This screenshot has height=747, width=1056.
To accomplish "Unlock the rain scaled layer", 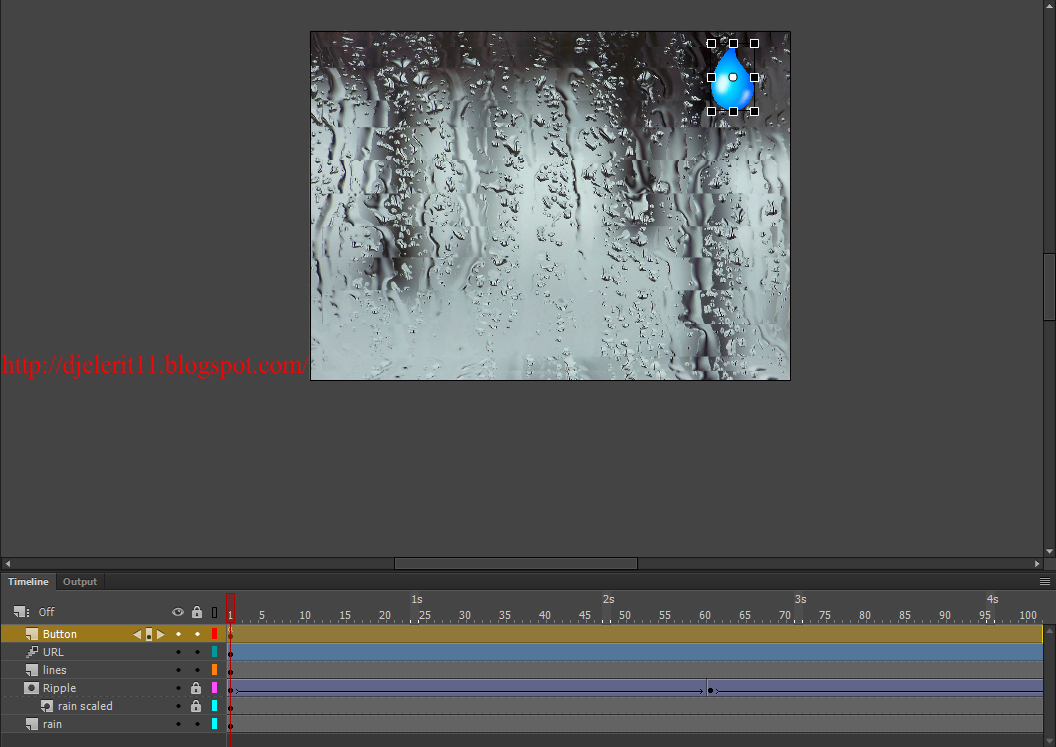I will click(196, 706).
